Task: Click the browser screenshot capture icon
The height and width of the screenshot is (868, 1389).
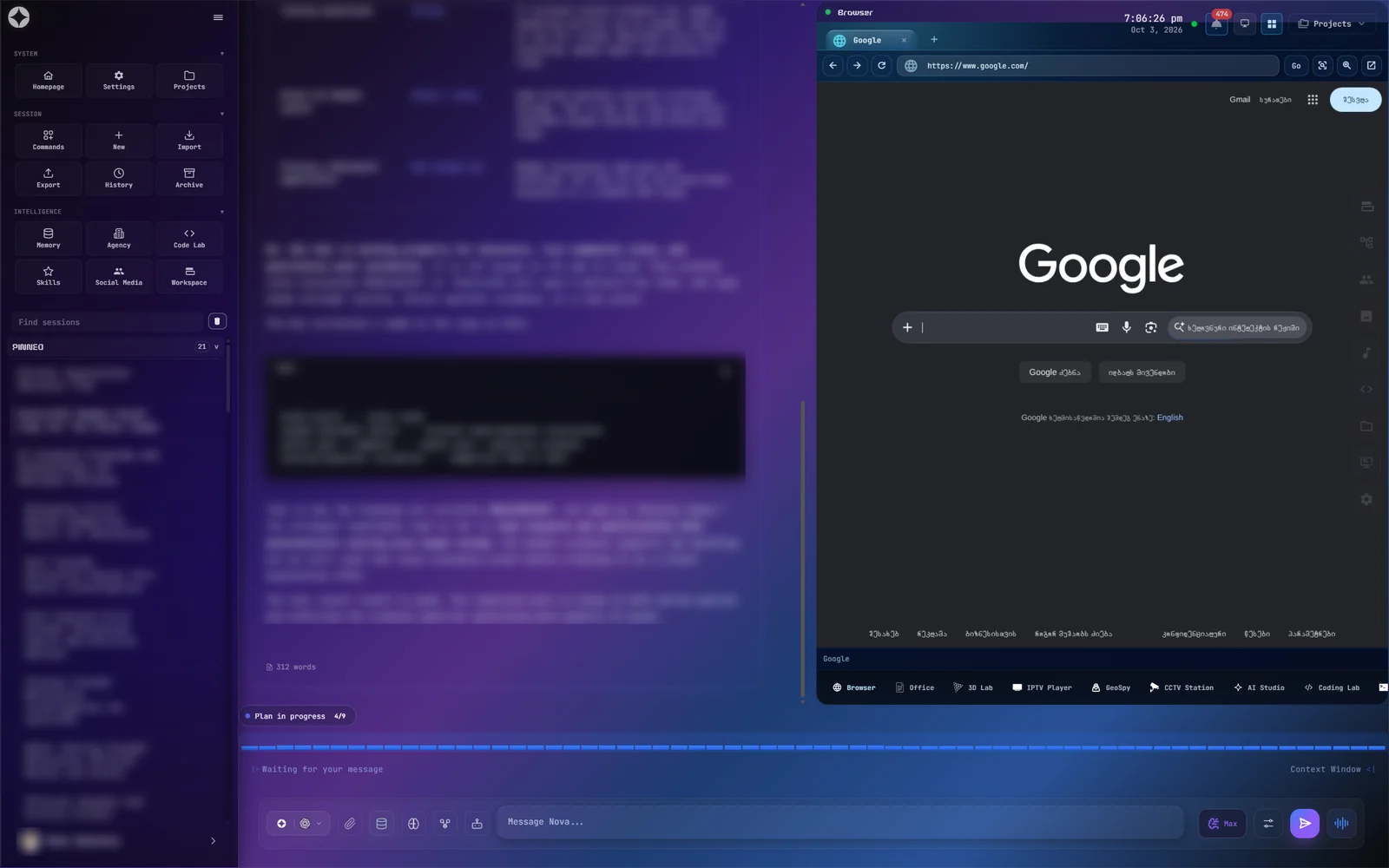Action: coord(1322,65)
